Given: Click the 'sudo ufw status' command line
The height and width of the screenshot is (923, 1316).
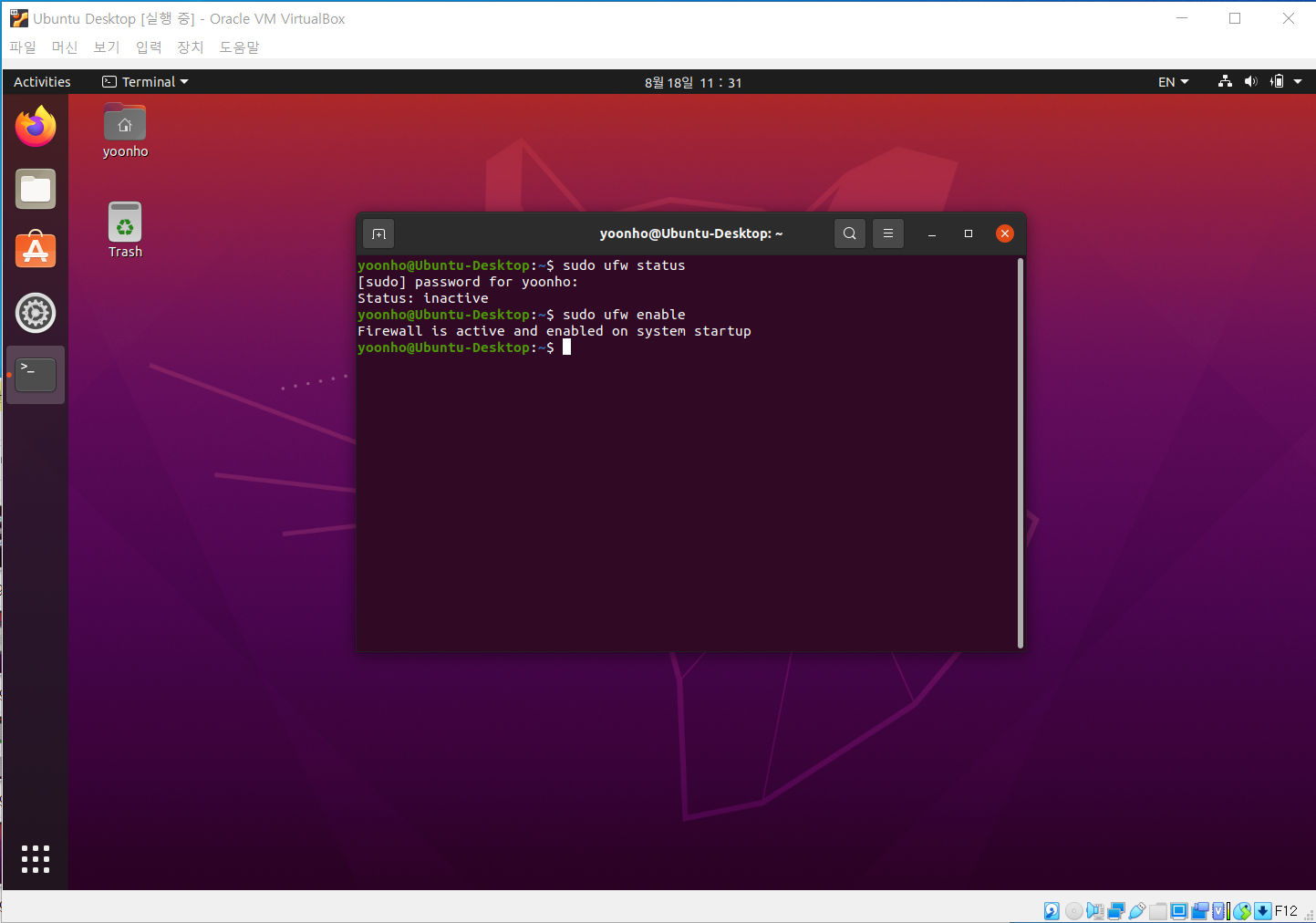Looking at the screenshot, I should coord(624,265).
